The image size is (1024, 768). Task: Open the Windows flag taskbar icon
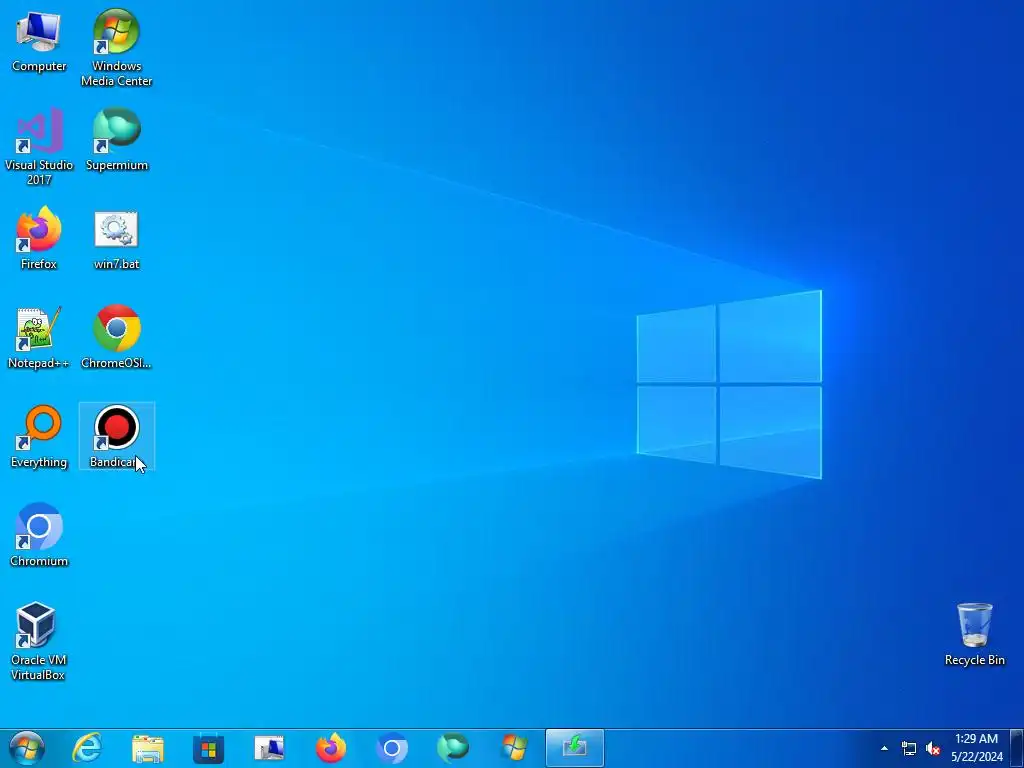coord(514,748)
